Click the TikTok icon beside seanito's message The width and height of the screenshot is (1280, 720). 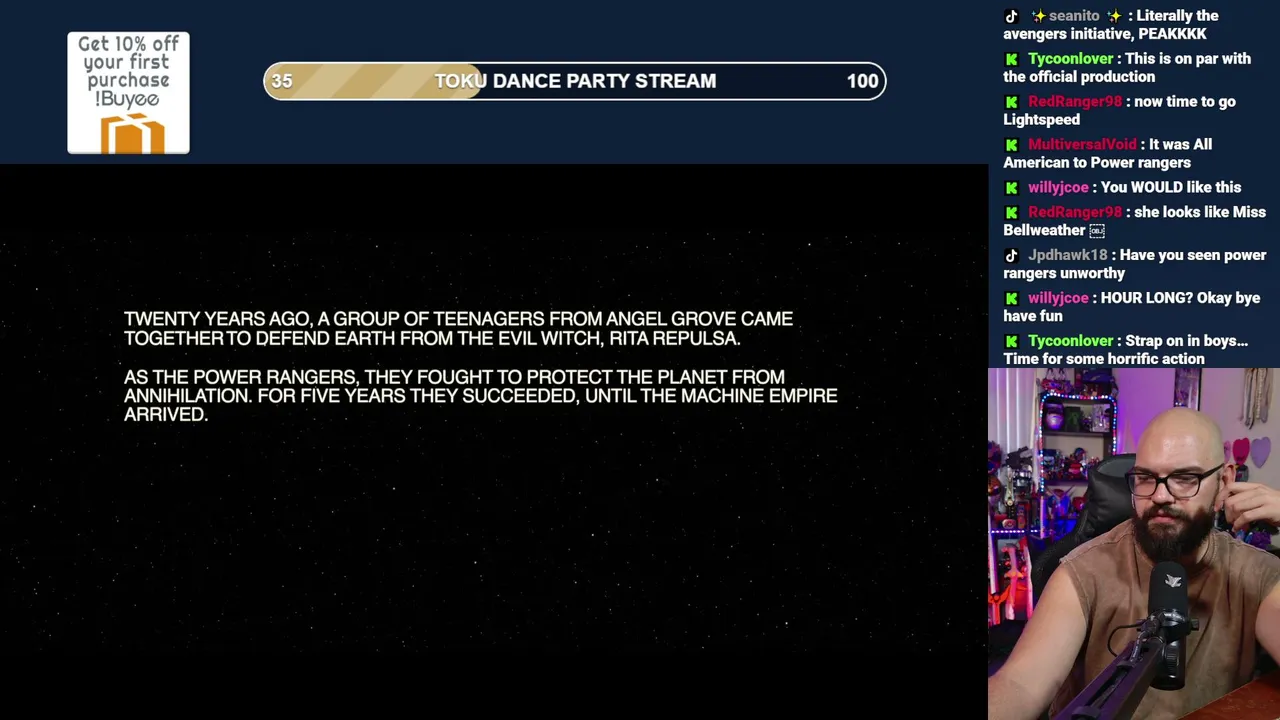tap(1011, 16)
